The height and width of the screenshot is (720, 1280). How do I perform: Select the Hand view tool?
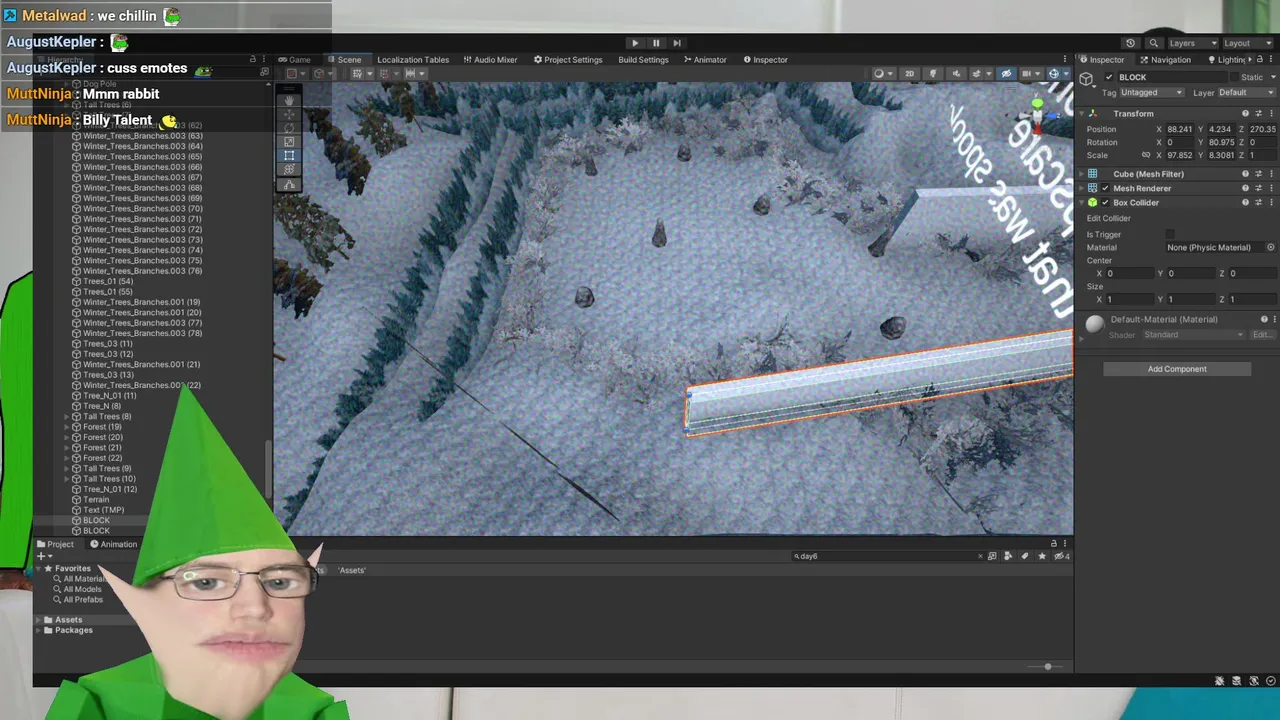289,100
